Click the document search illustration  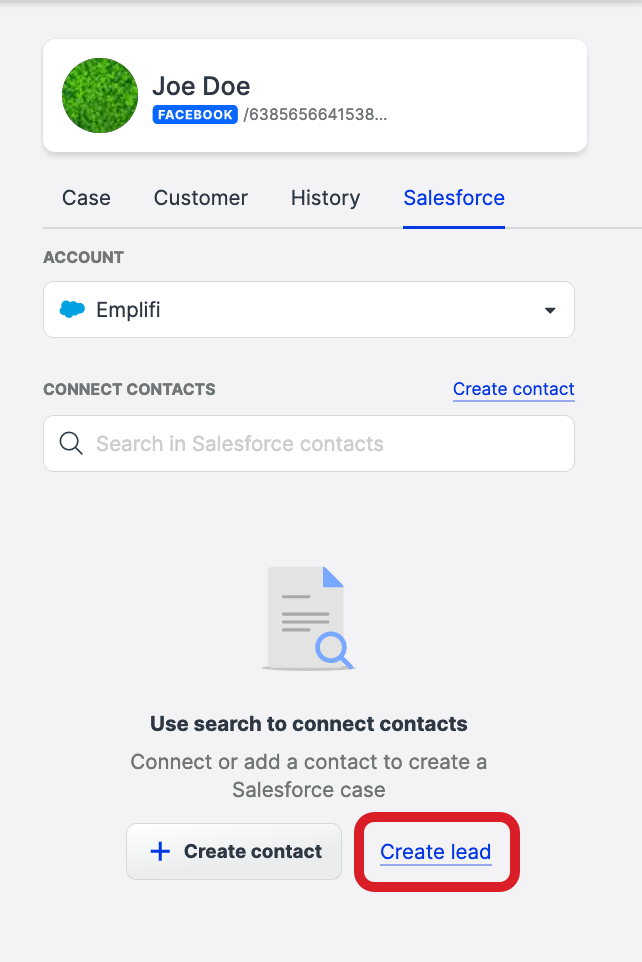[308, 615]
